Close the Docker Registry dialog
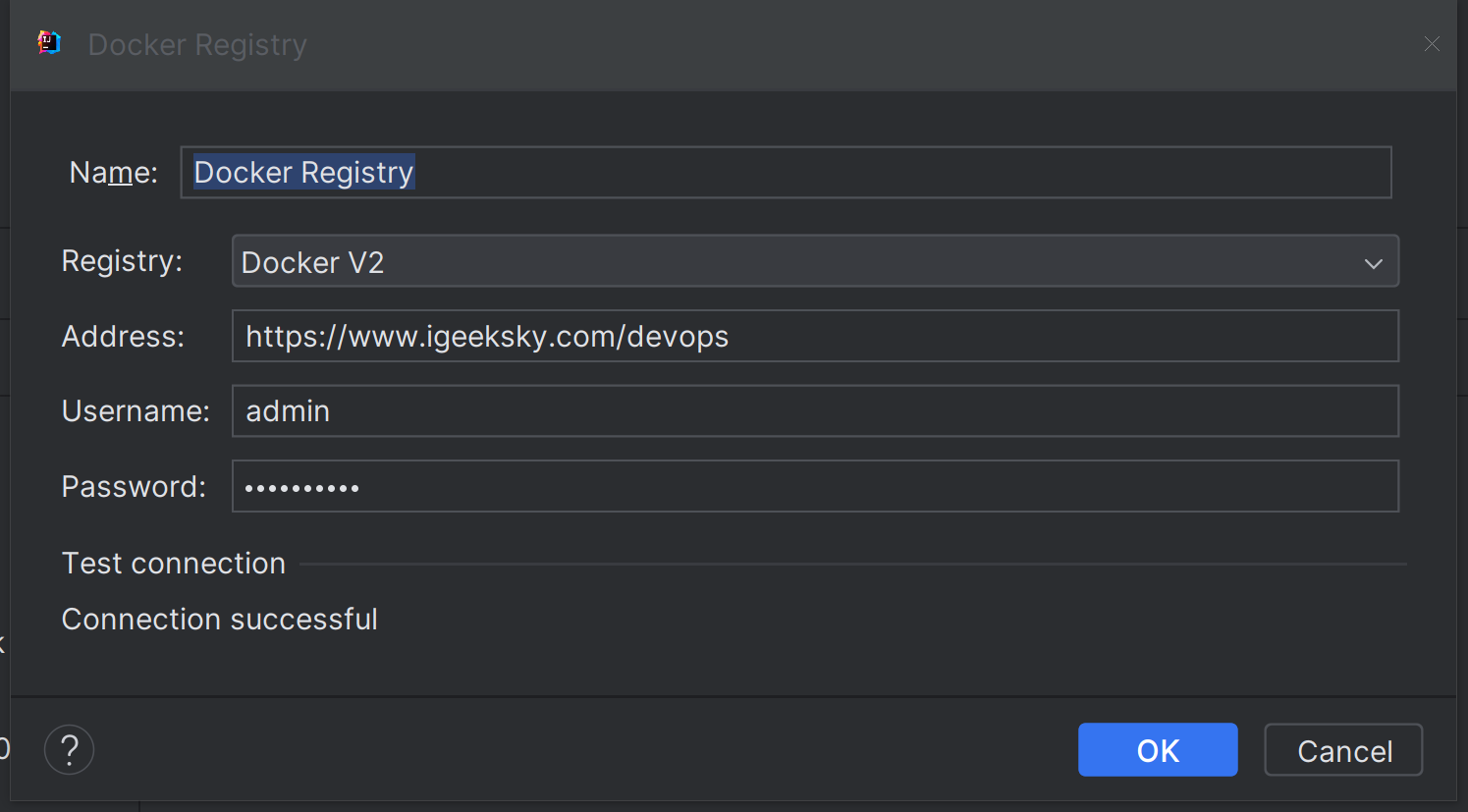 click(x=1432, y=44)
